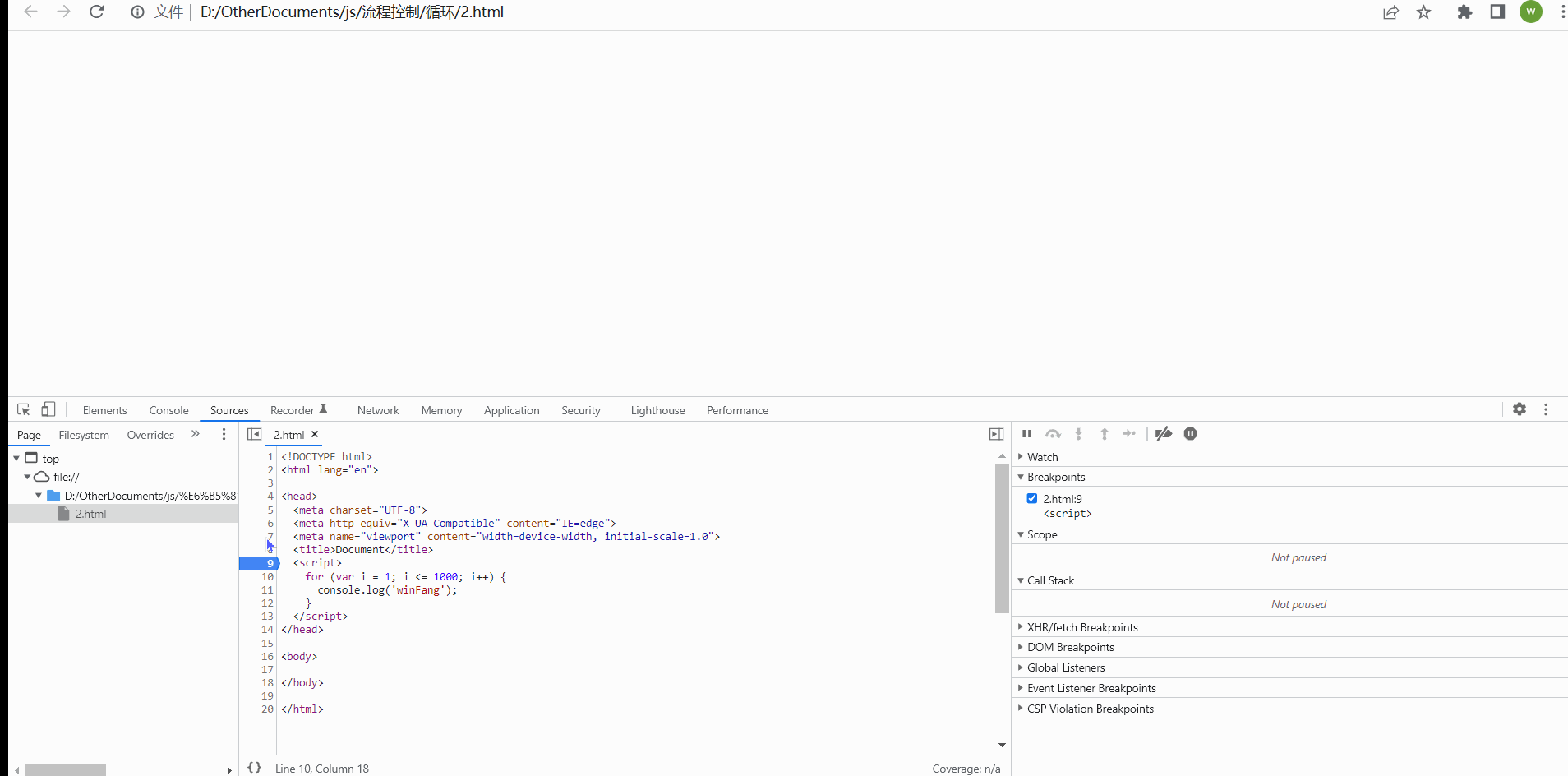Click the 2.html:9 breakpoint entry
This screenshot has height=776, width=1568.
[1062, 499]
